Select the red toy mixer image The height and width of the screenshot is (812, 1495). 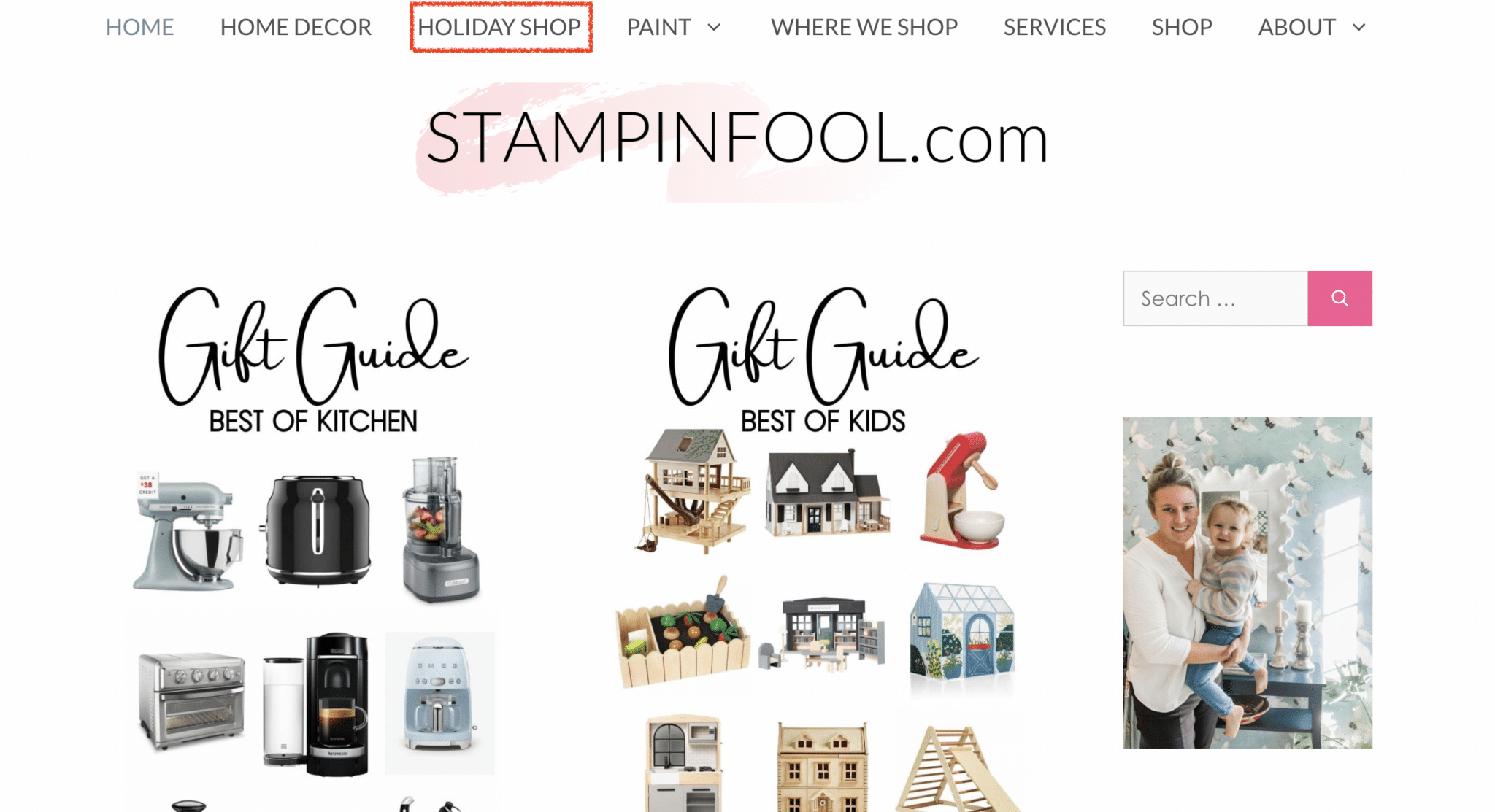(x=962, y=490)
